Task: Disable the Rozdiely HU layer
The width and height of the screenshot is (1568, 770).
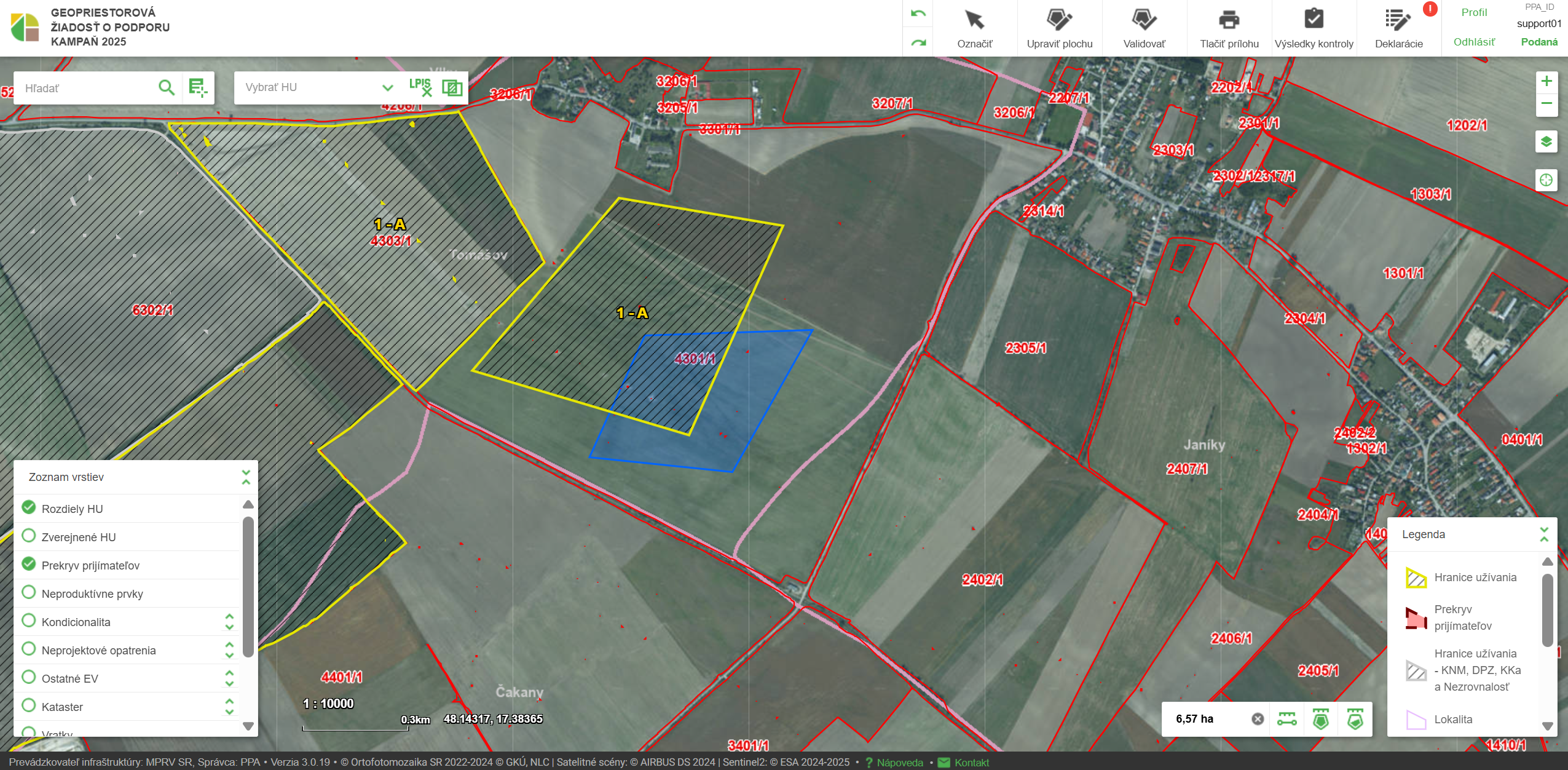Action: click(x=29, y=508)
